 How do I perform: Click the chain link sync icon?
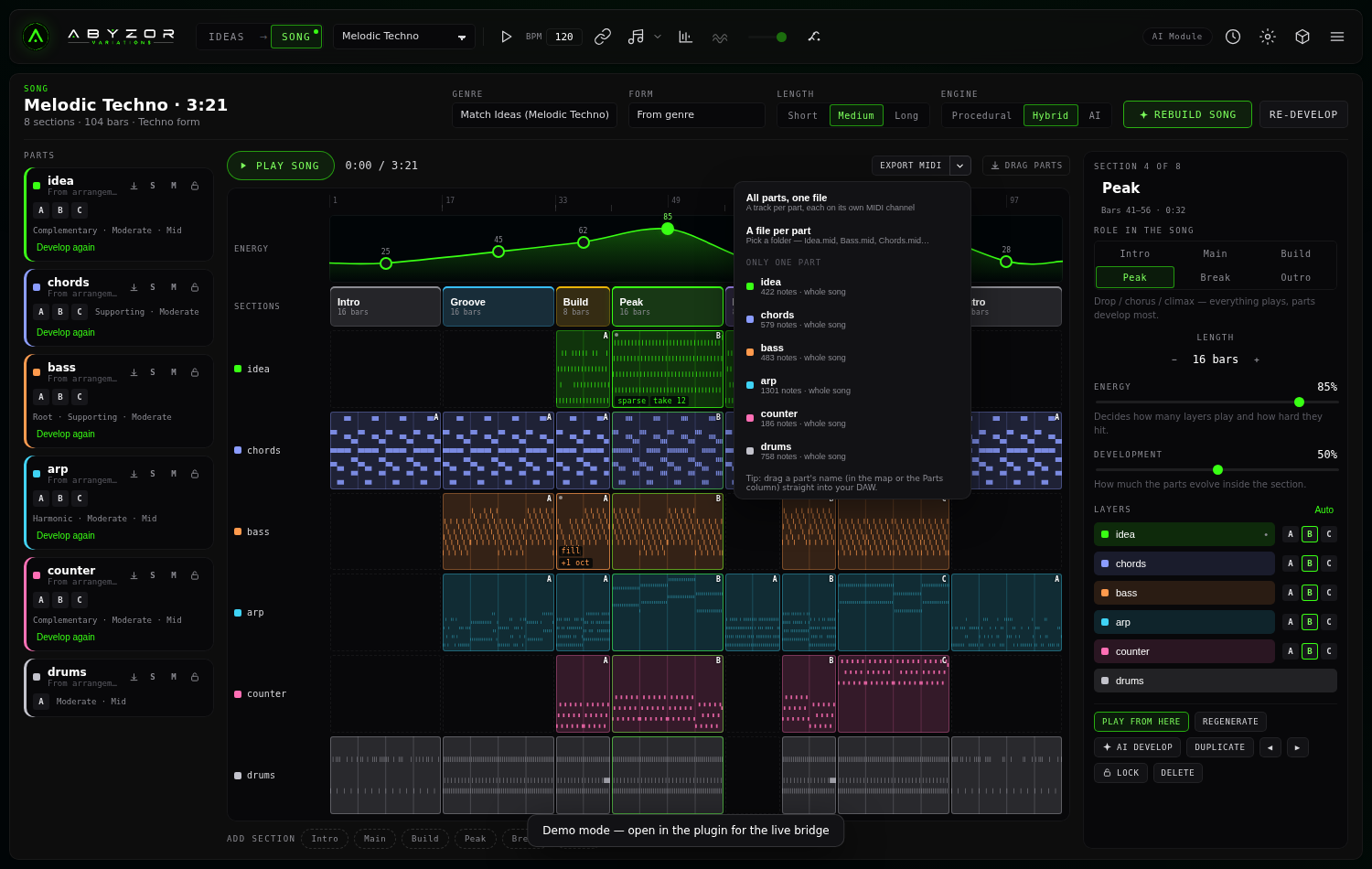pos(603,37)
